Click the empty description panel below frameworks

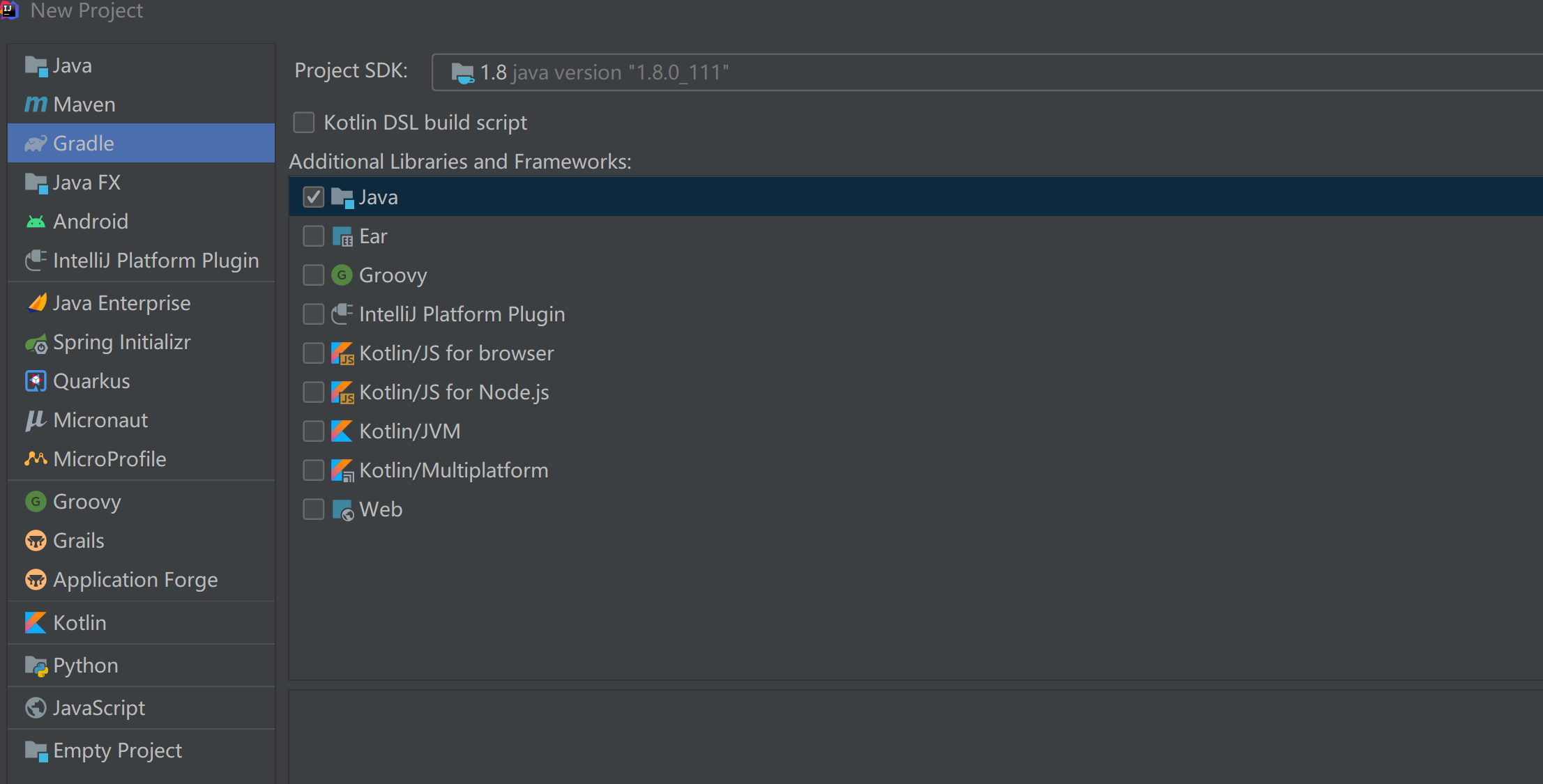(906, 737)
